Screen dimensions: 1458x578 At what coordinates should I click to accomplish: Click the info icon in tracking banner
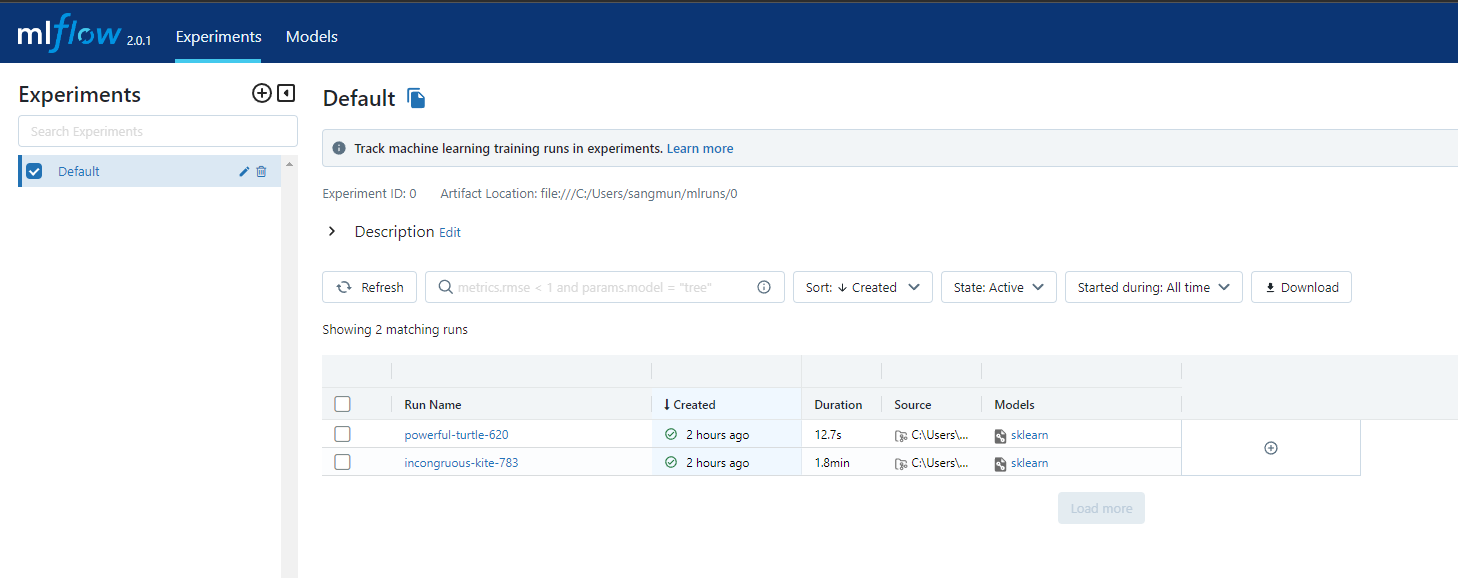click(x=339, y=148)
